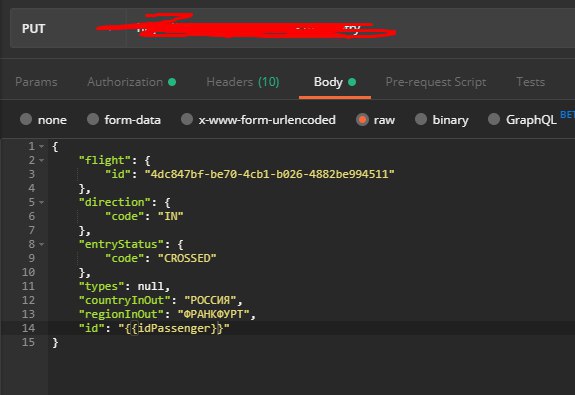The height and width of the screenshot is (395, 575).
Task: Click the "flight" key on line 2
Action: (x=105, y=160)
